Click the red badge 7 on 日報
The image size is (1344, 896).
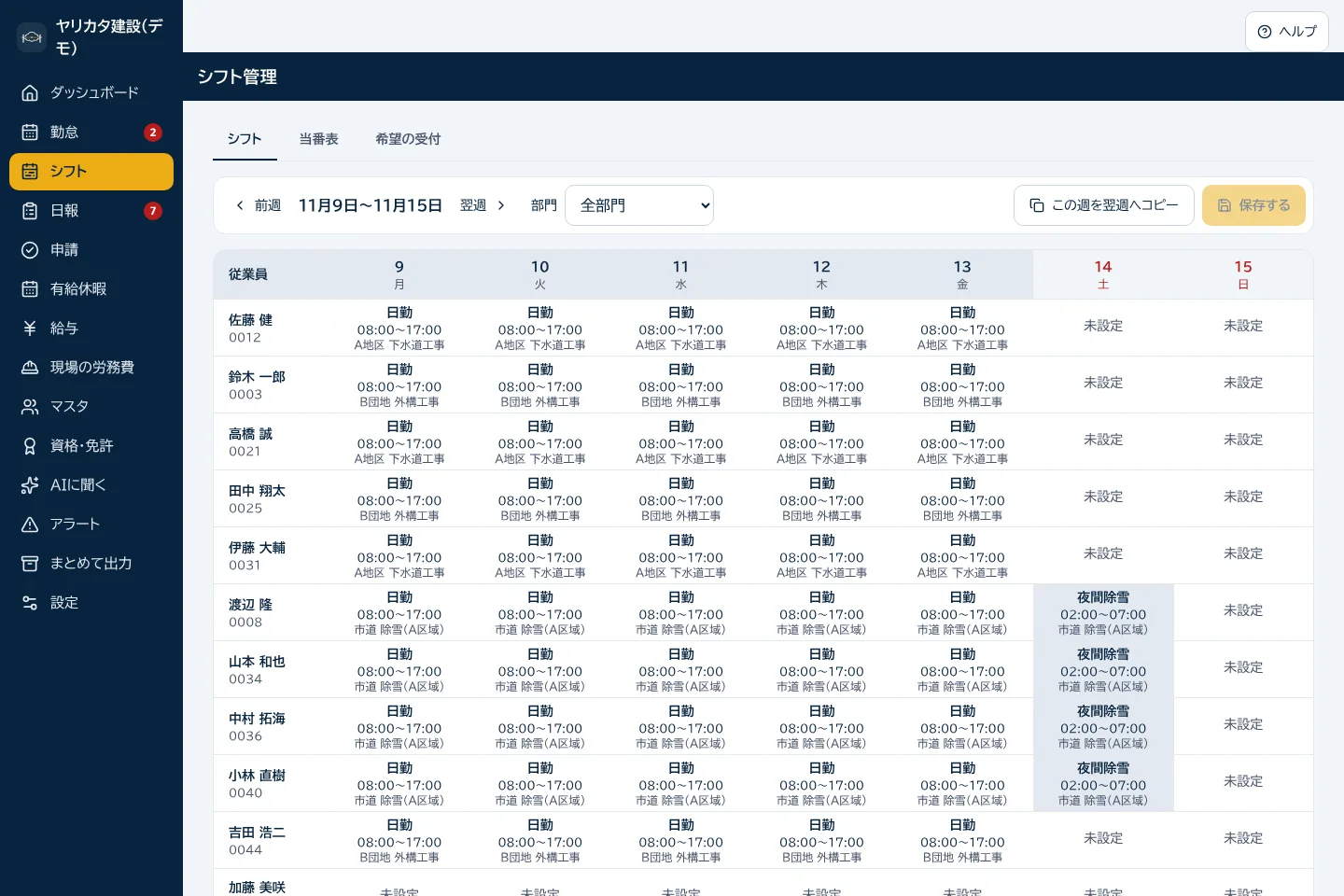pos(153,210)
